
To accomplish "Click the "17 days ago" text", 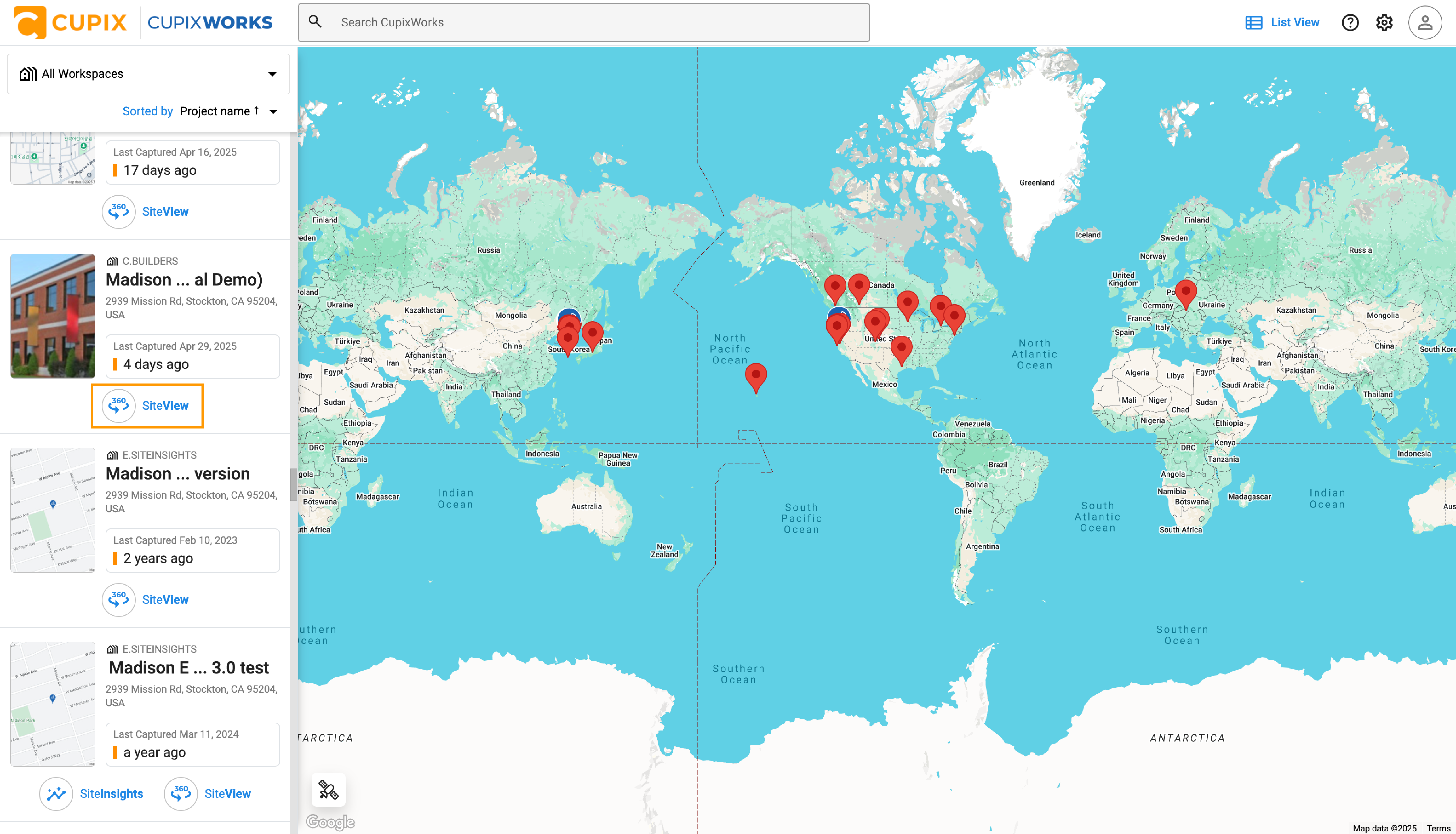I will 160,170.
